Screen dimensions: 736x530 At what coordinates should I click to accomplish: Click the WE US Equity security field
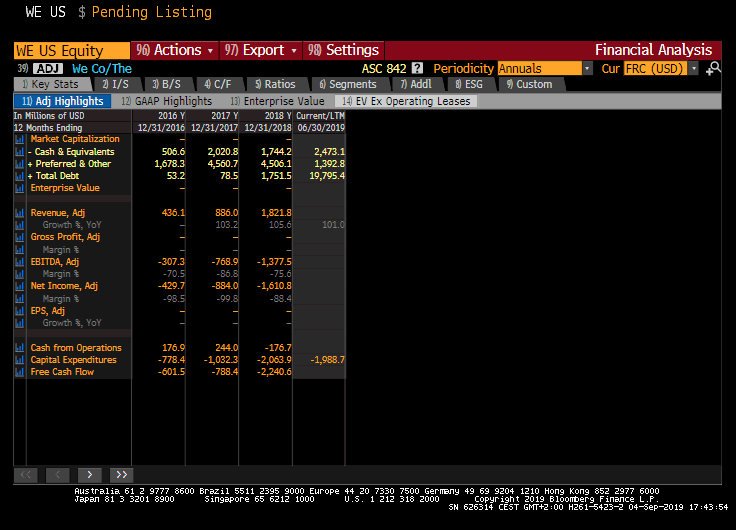pyautogui.click(x=72, y=50)
